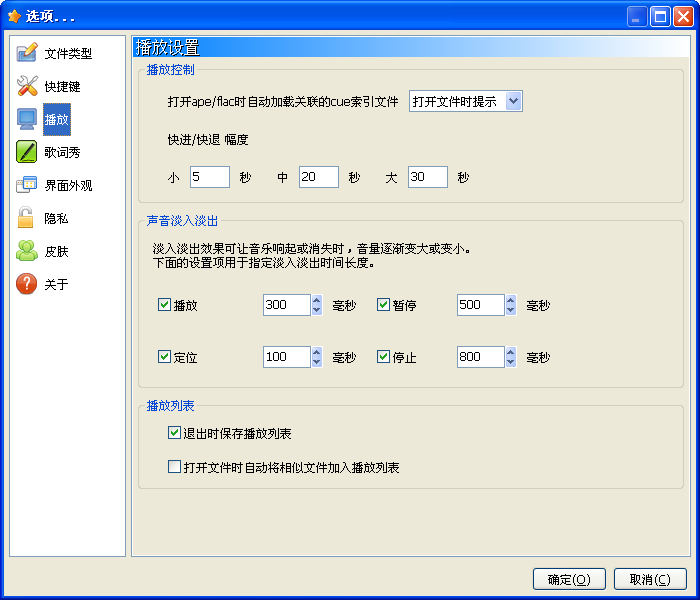Increase the 播放 fade time with up arrow
The width and height of the screenshot is (700, 600).
tap(317, 300)
